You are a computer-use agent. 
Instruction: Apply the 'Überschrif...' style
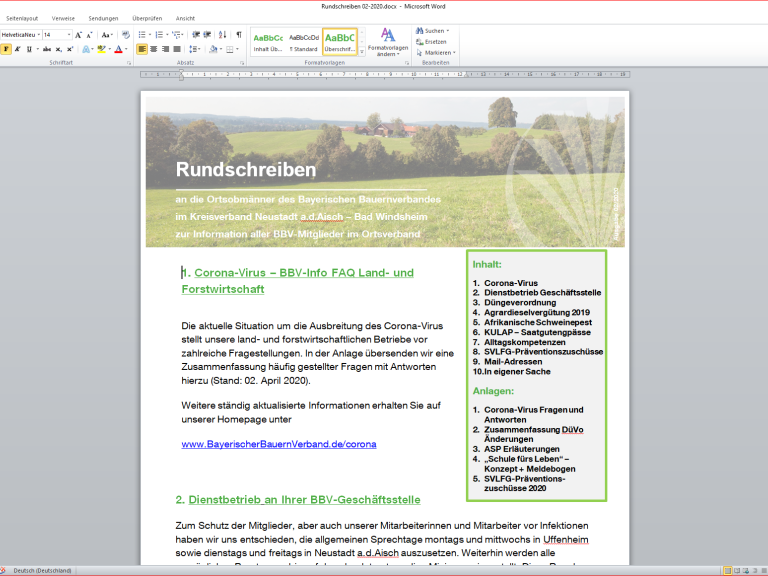pos(340,42)
